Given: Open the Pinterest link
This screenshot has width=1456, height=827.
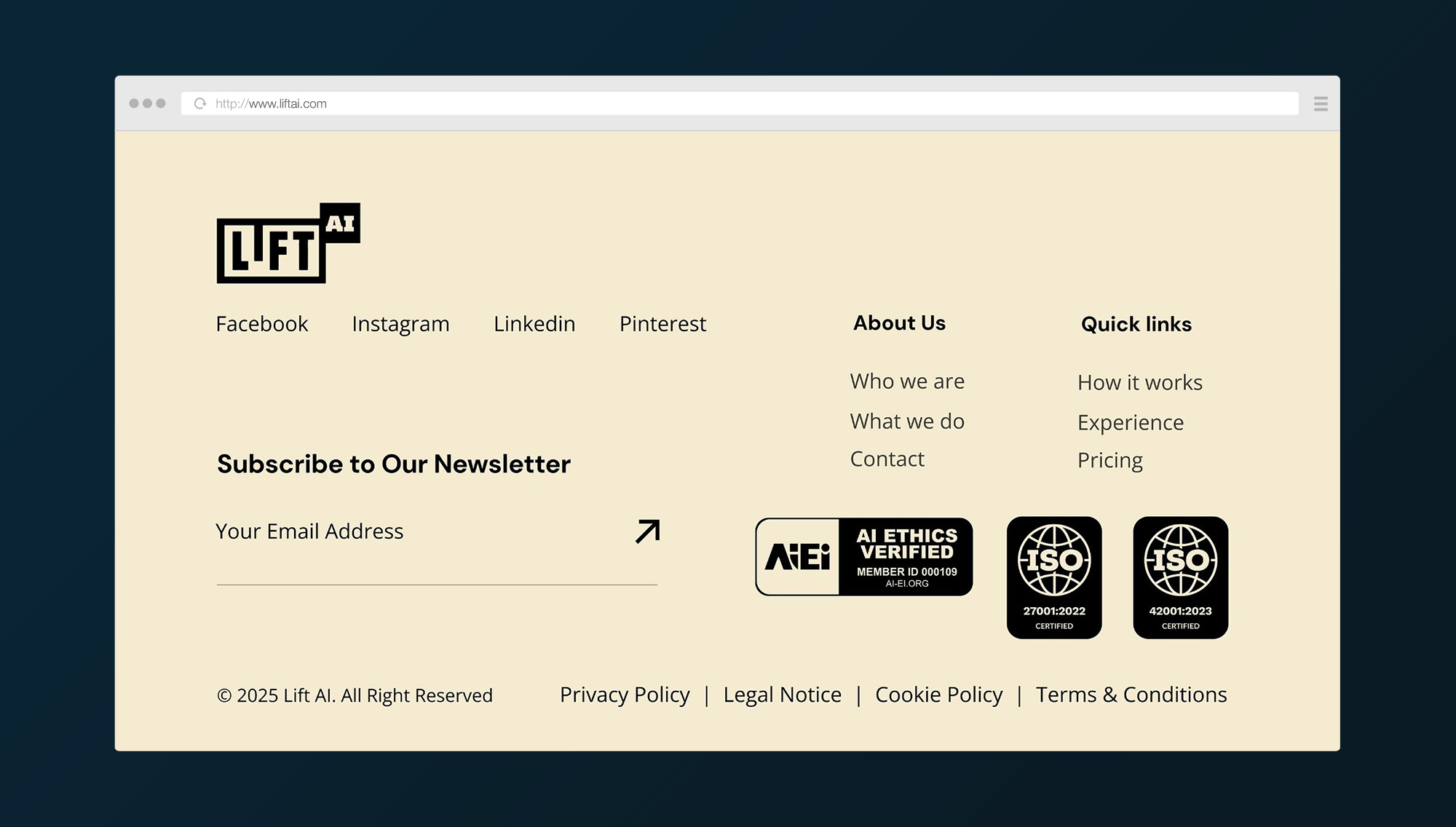Looking at the screenshot, I should tap(662, 324).
